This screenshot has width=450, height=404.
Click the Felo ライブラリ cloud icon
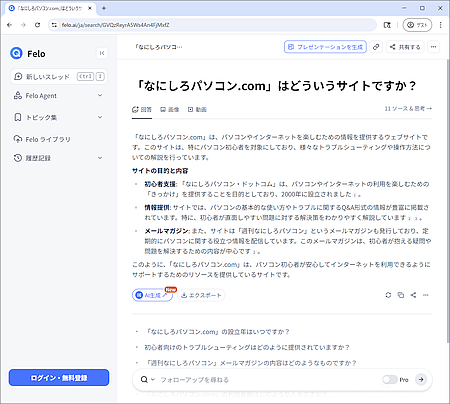point(18,139)
